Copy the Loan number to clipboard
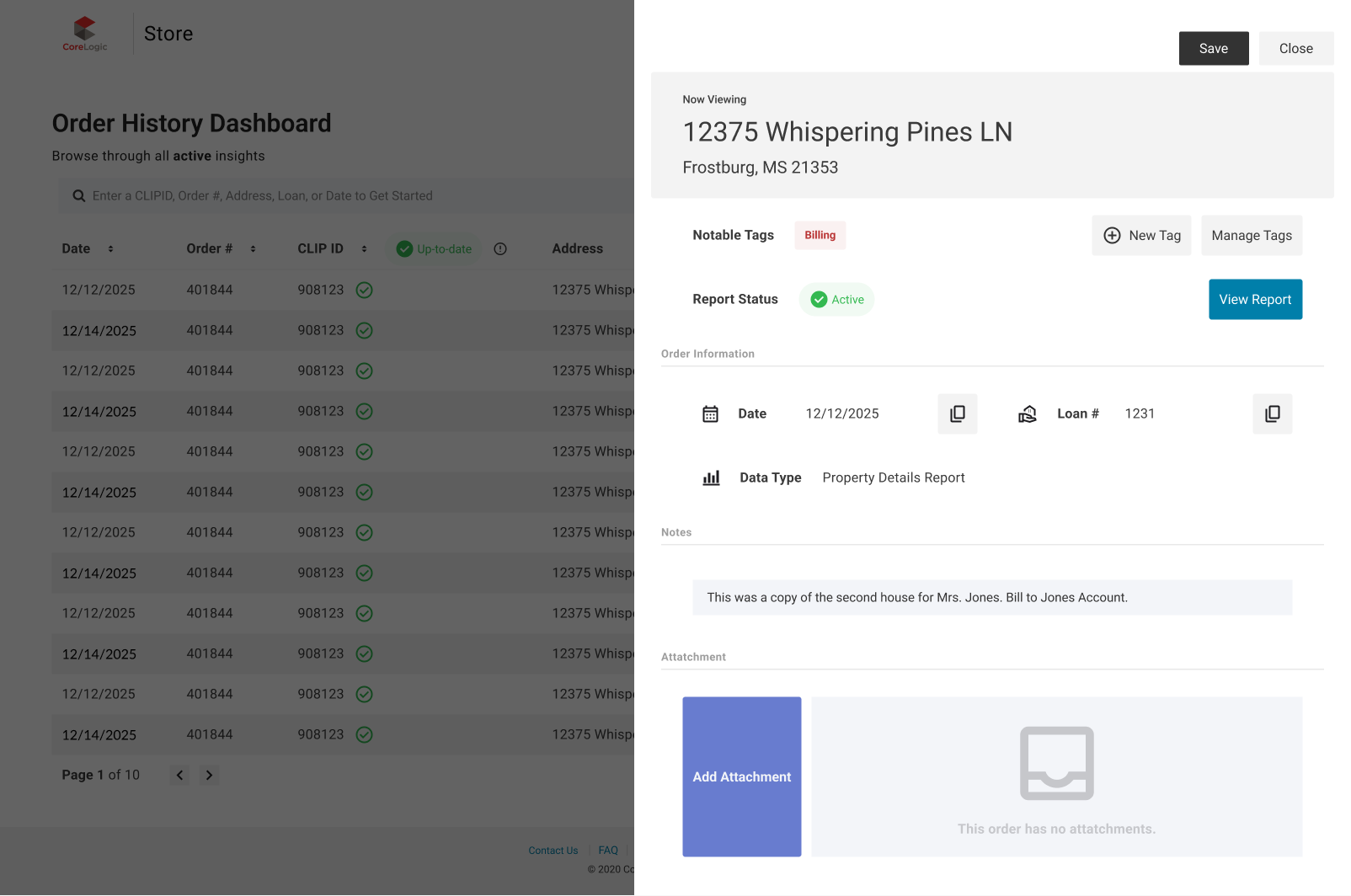This screenshot has height=896, width=1351. pyautogui.click(x=1272, y=413)
